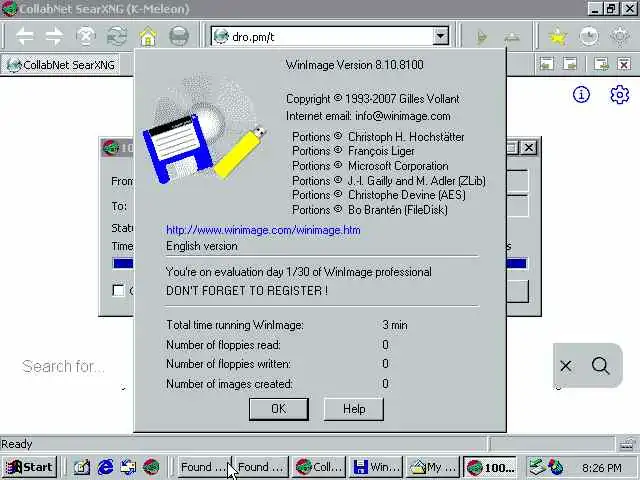Focus the 'Search for...' input field
640x480 pixels.
tap(73, 366)
